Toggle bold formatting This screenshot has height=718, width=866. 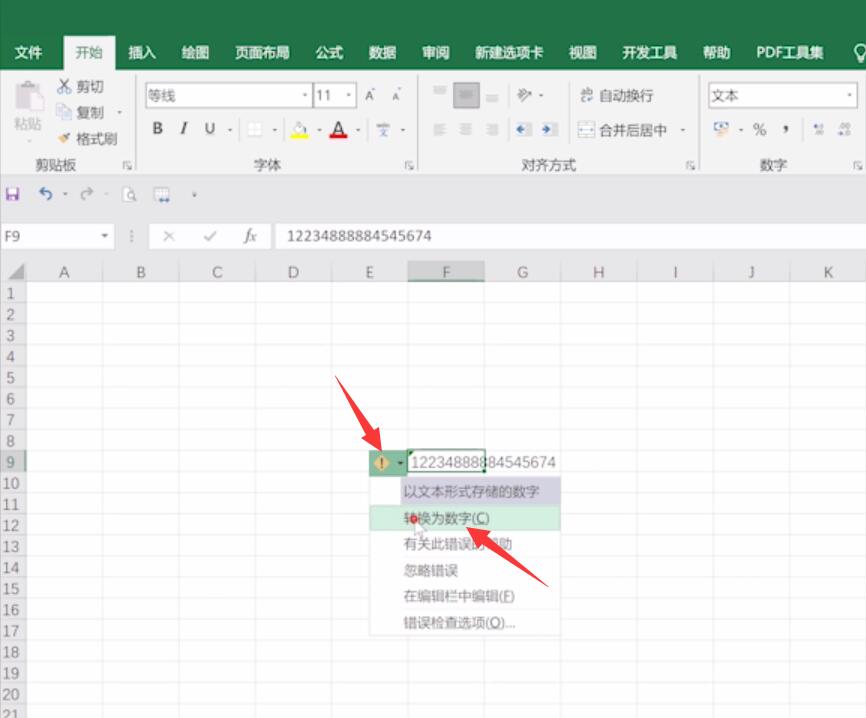tap(157, 129)
